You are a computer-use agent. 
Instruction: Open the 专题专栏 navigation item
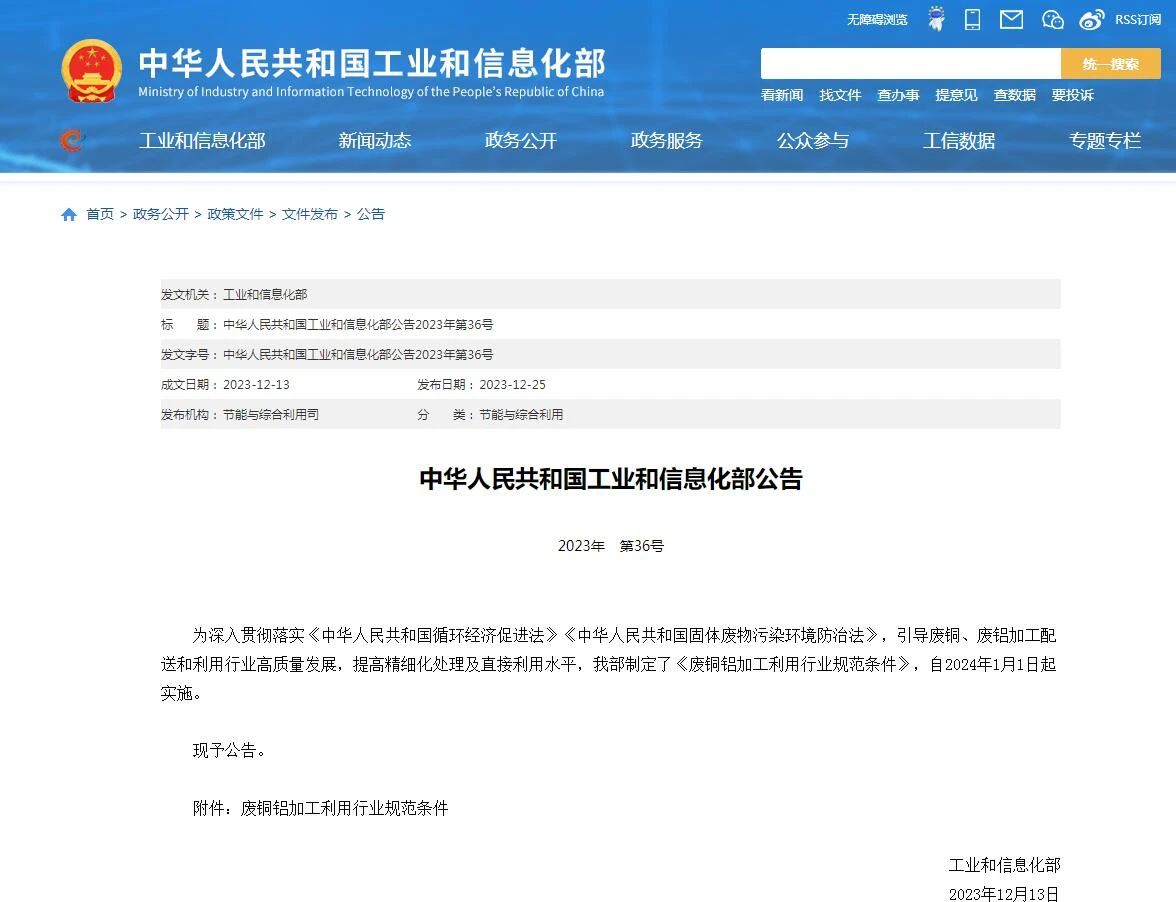[x=1104, y=141]
